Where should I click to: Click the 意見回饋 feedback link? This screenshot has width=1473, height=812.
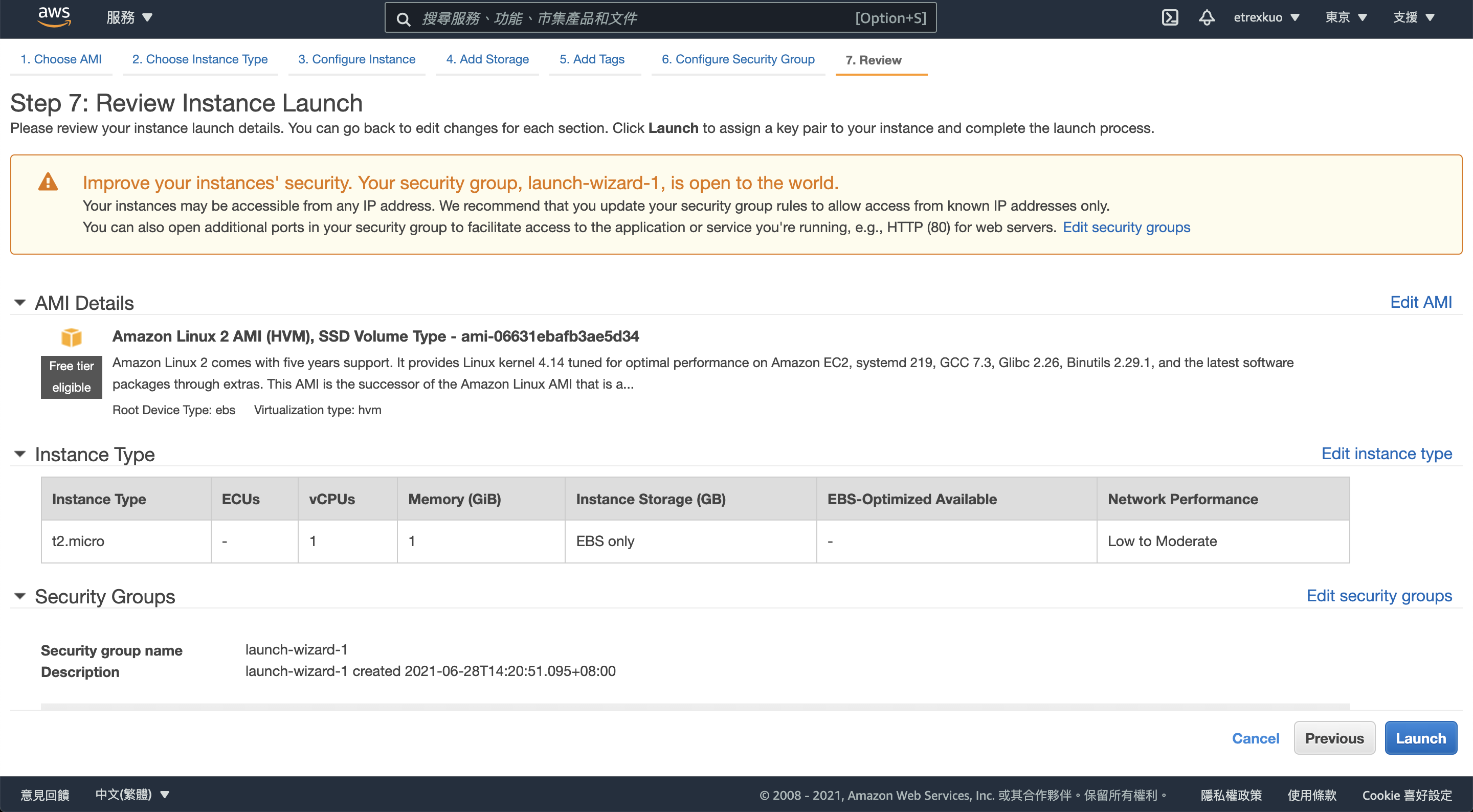coord(45,795)
